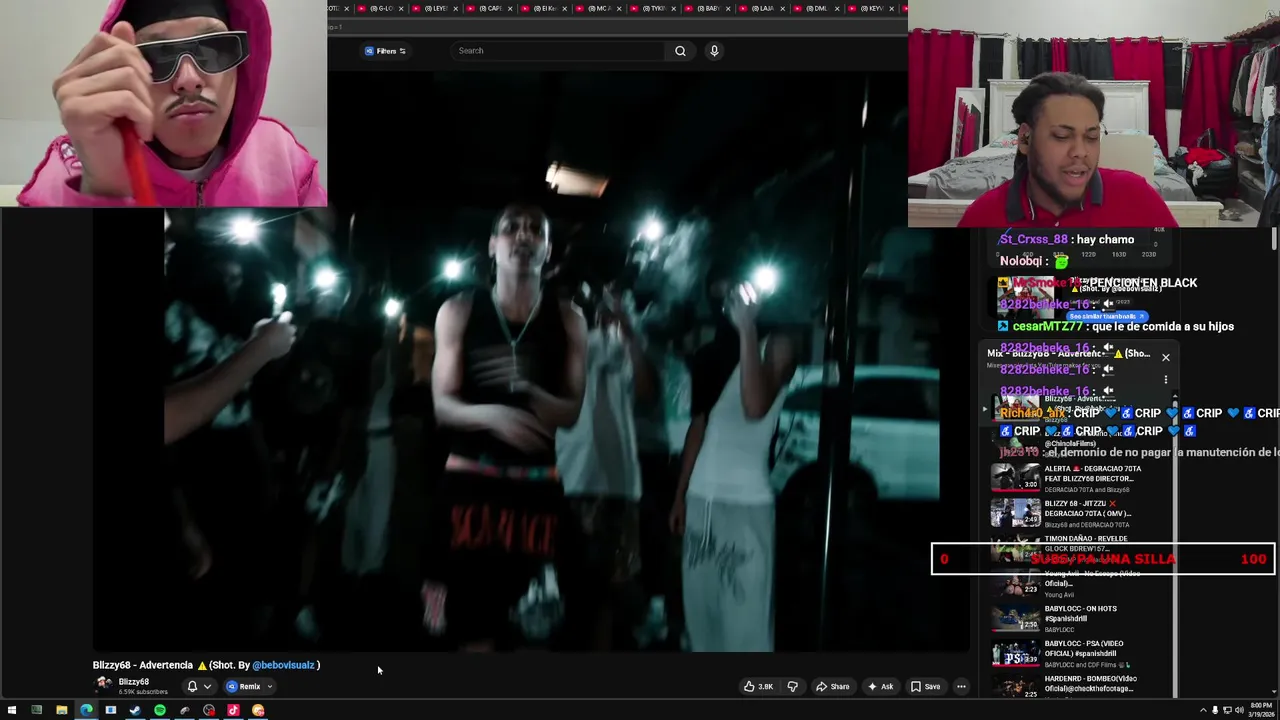Viewport: 1280px width, 720px height.
Task: Click the chat overlay scrollbar
Action: (1274, 240)
